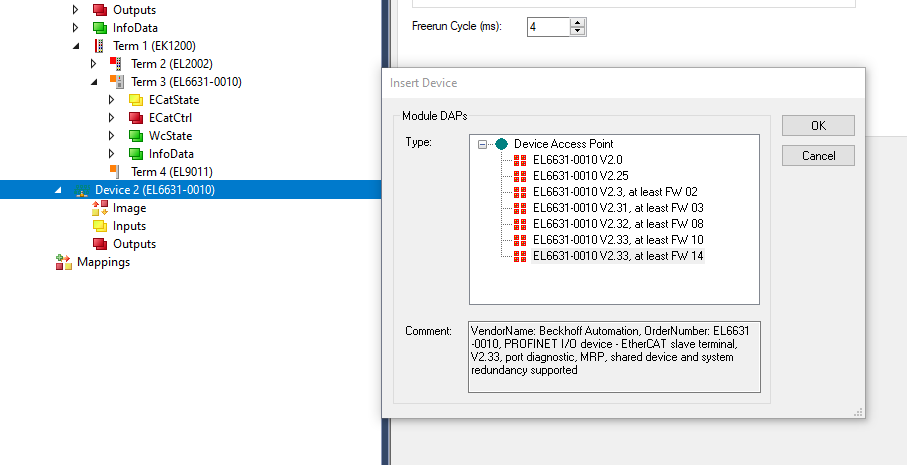The height and width of the screenshot is (465, 907).
Task: Click the Image icon under Device 2
Action: click(100, 208)
